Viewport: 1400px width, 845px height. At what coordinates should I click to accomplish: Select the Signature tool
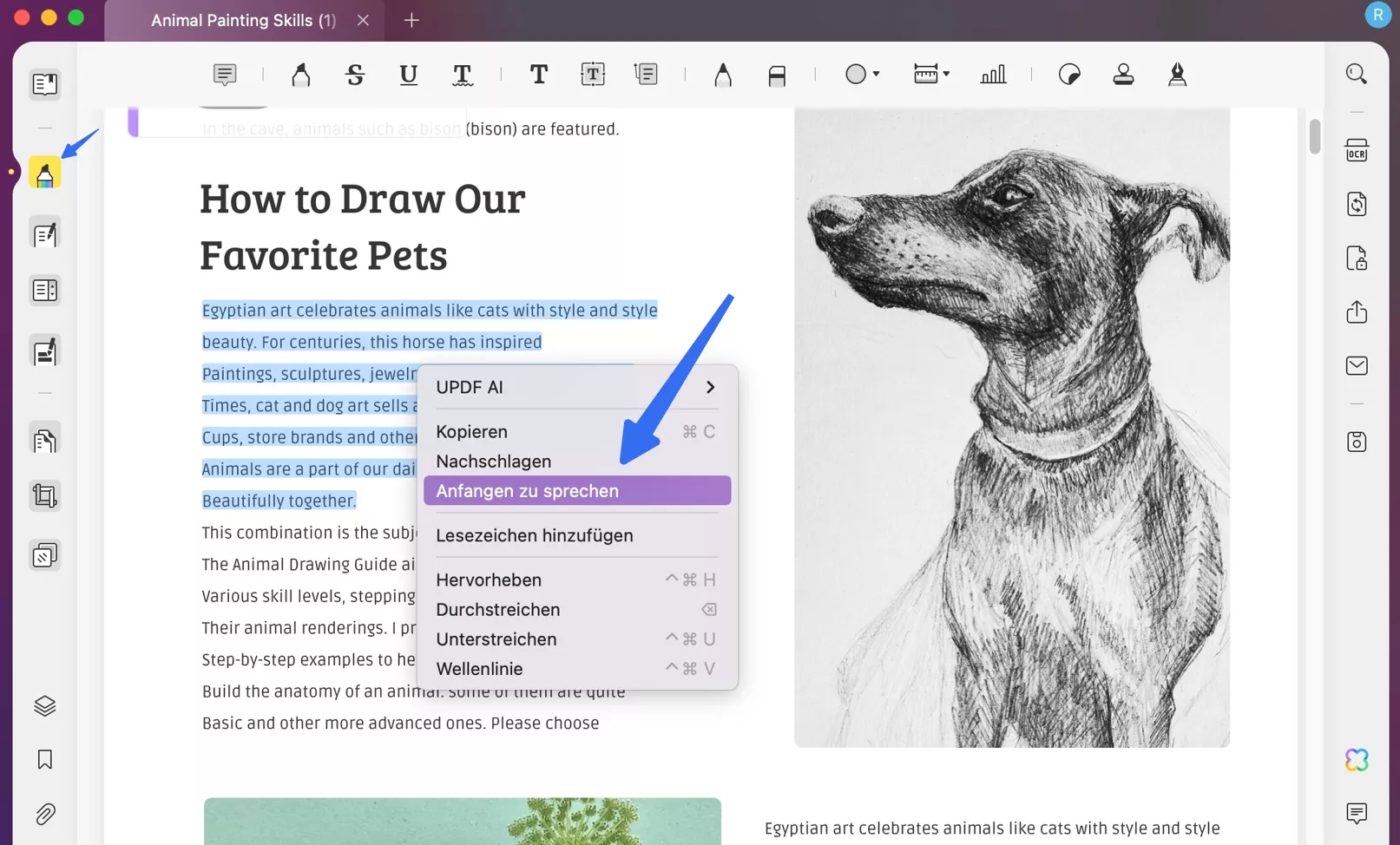point(1177,75)
